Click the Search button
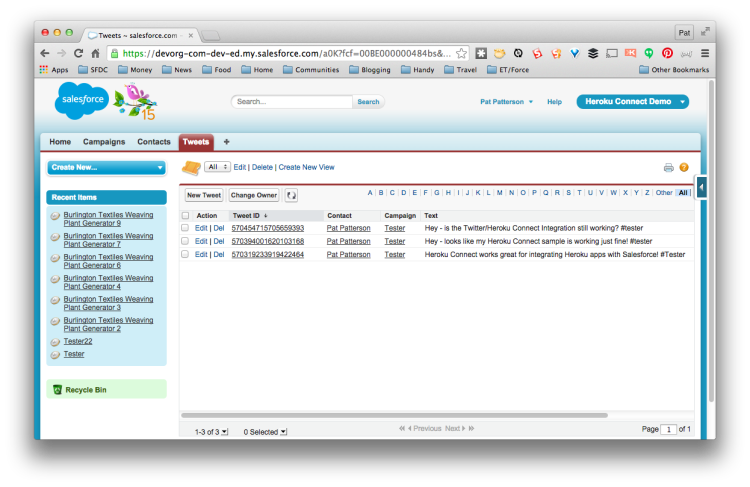 tap(368, 102)
